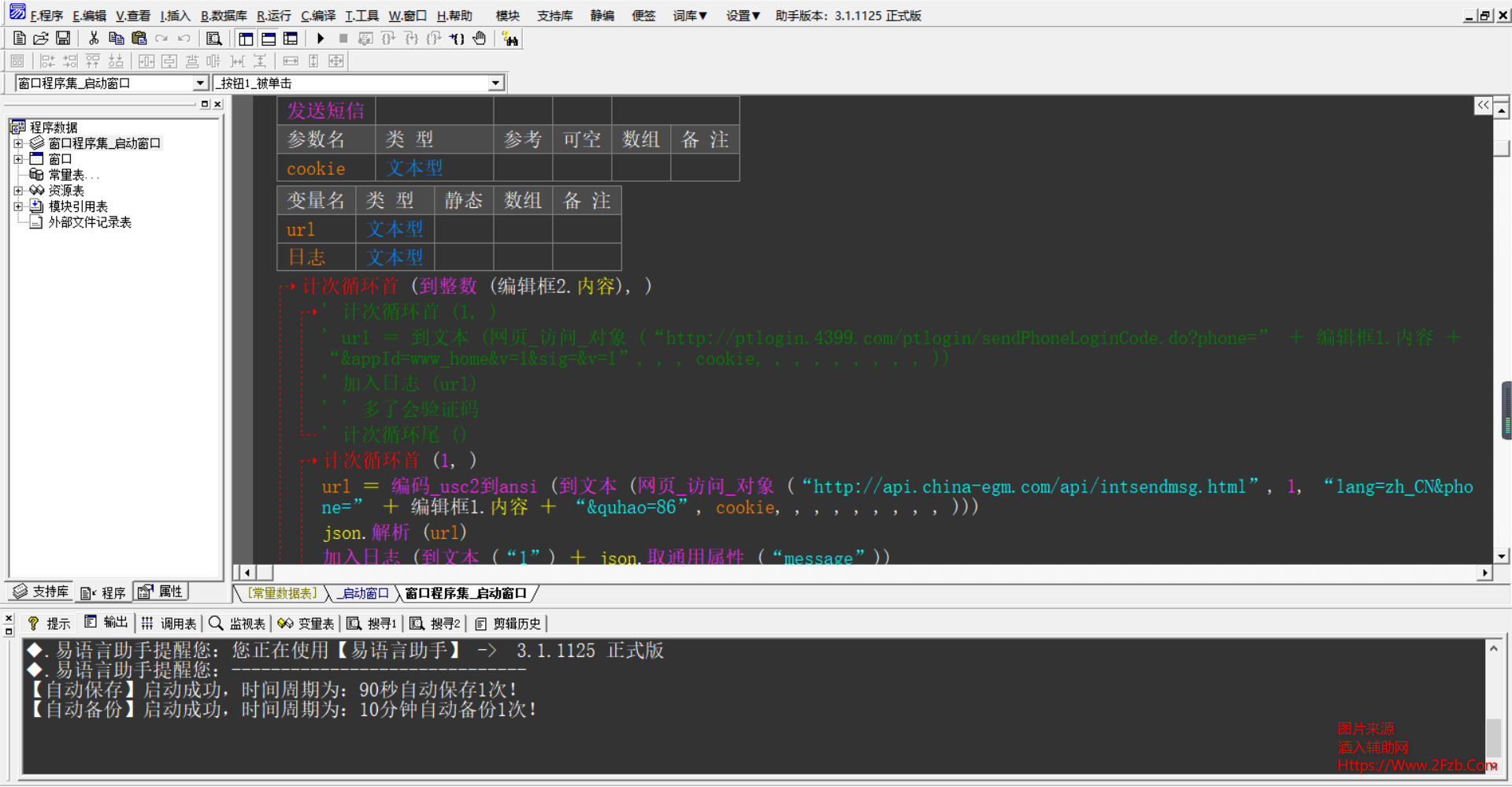Screen dimensions: 1512x787
Task: Click the stop square icon in the toolbar
Action: (343, 38)
